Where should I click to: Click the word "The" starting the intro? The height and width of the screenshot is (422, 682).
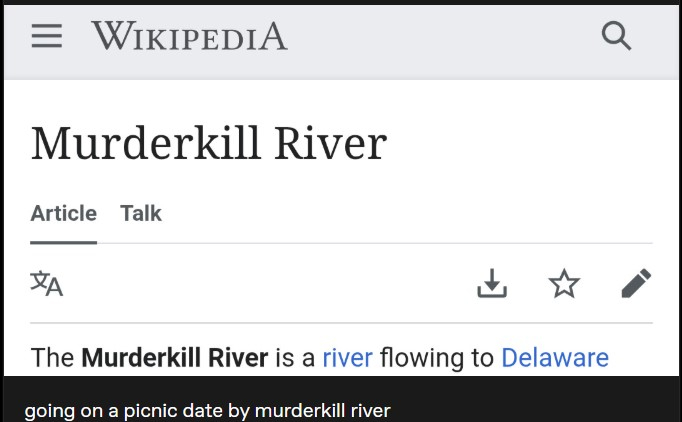pos(52,358)
